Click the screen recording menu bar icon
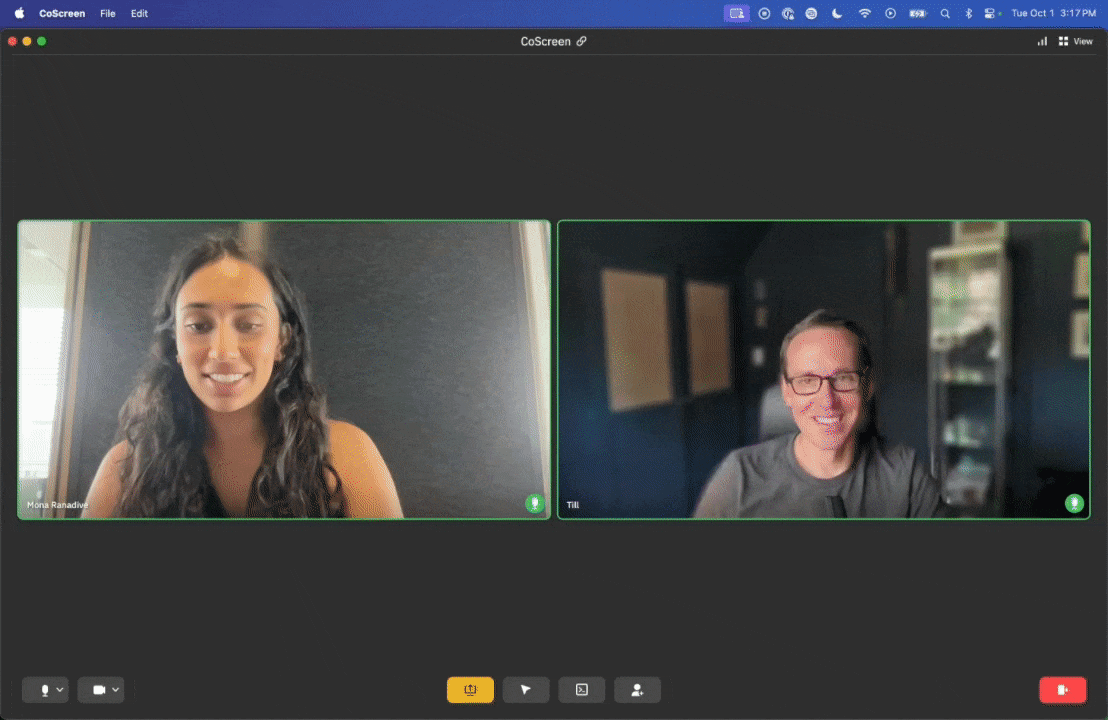Viewport: 1108px width, 720px height. coord(764,13)
